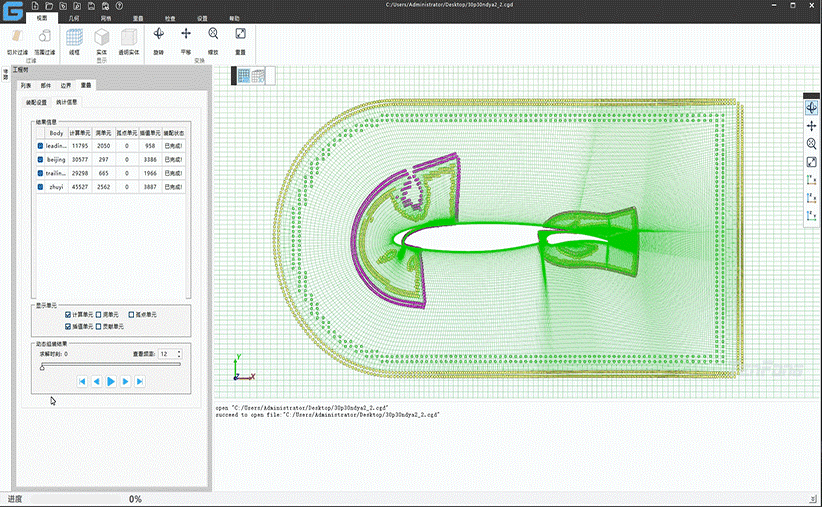Click the cell value 30577
This screenshot has height=507, width=822.
click(80, 159)
